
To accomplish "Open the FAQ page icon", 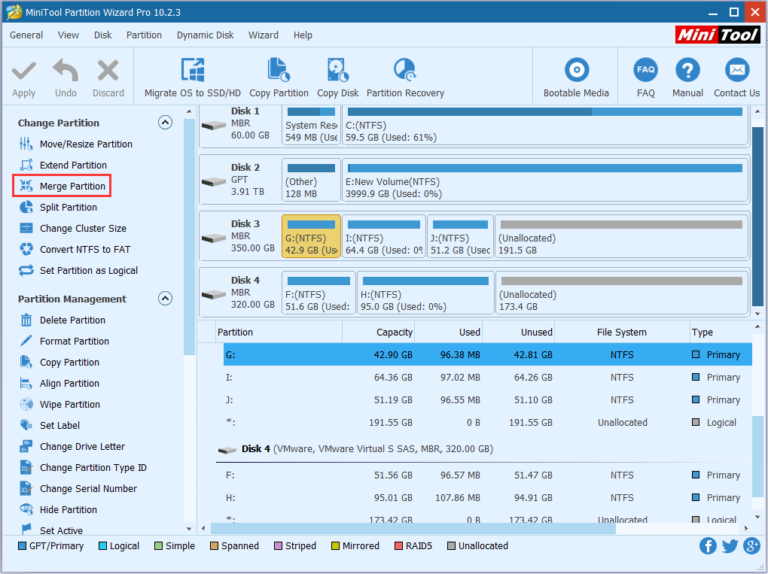I will click(645, 70).
